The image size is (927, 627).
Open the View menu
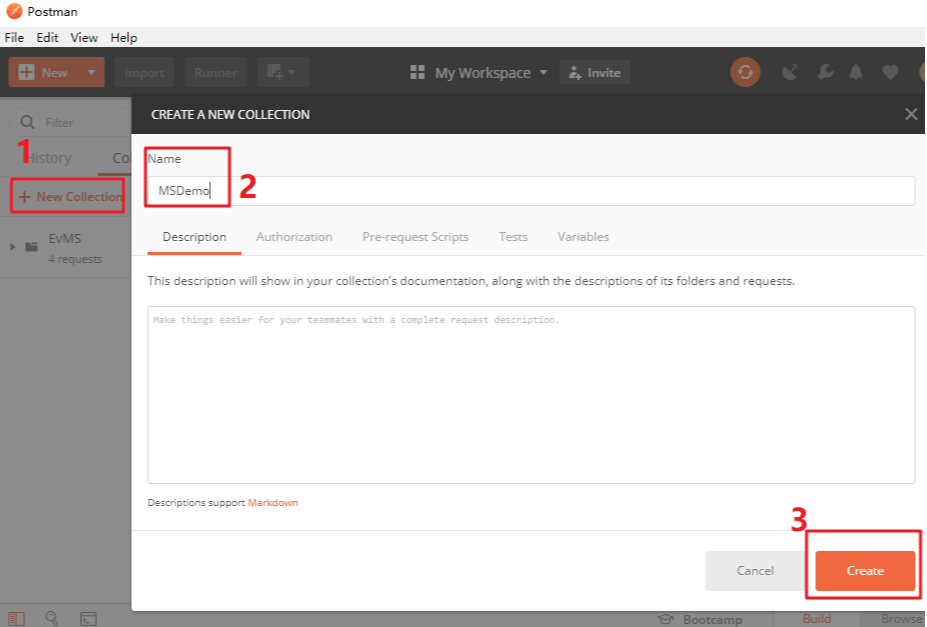[x=84, y=37]
